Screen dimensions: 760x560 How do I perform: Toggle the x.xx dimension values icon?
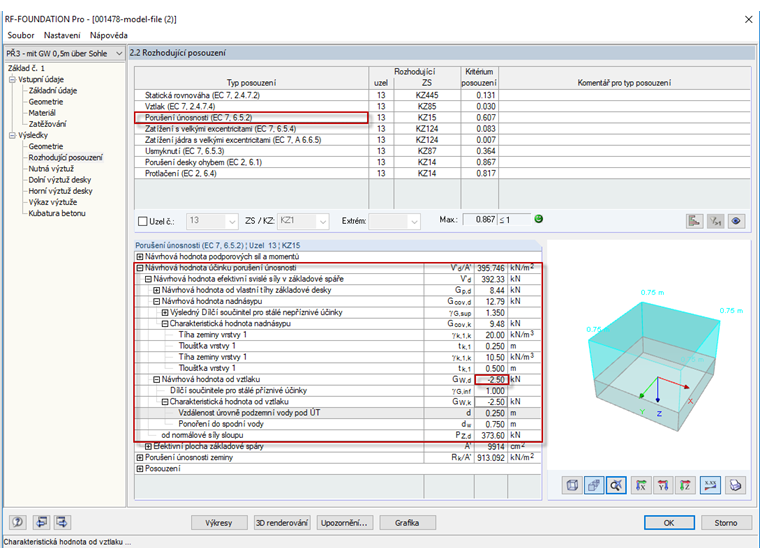click(x=710, y=485)
